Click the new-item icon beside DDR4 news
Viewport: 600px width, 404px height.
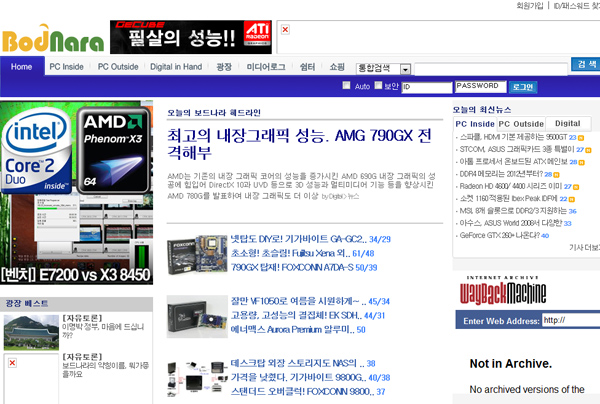[x=556, y=175]
